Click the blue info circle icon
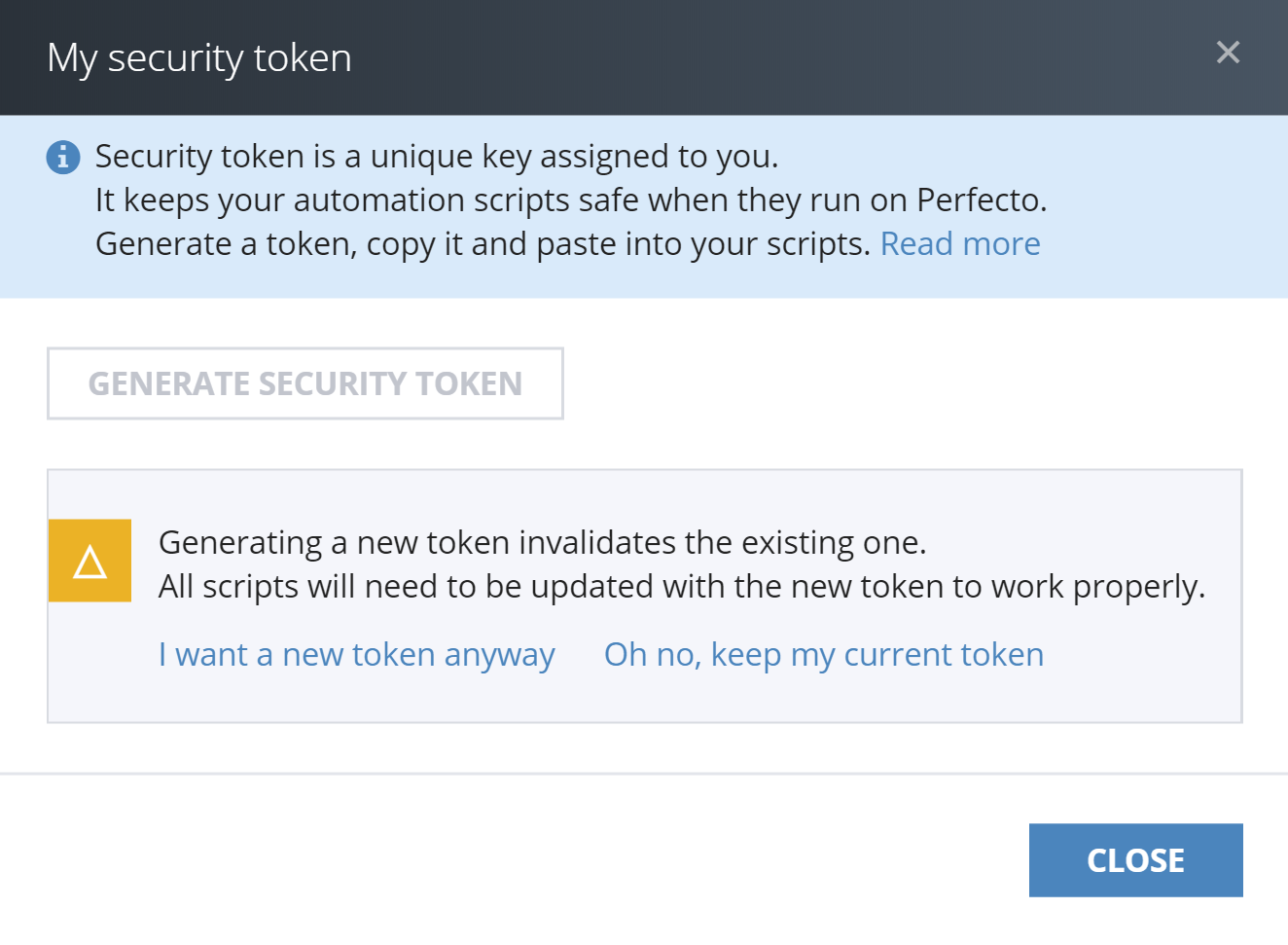This screenshot has width=1288, height=945. 63,157
